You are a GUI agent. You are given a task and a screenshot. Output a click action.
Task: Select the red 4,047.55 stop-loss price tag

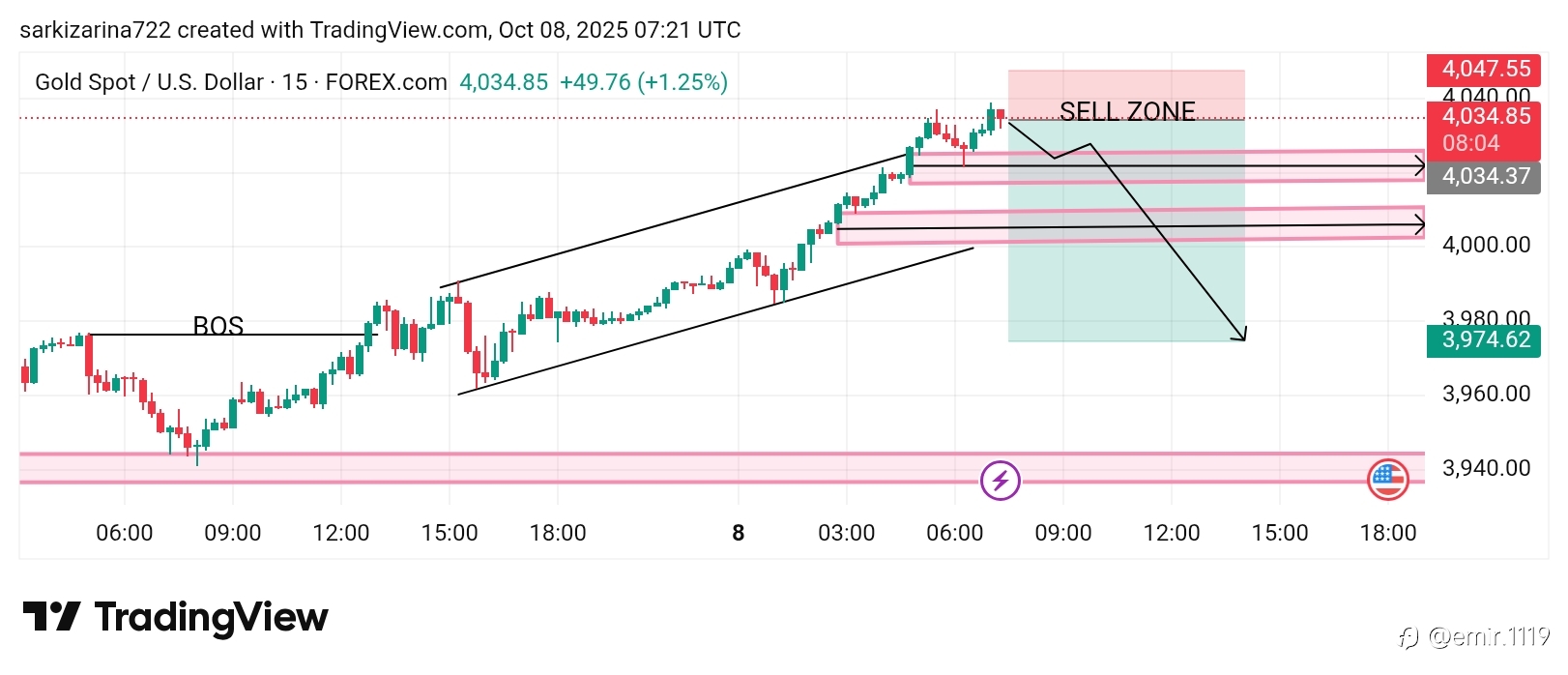(1484, 70)
